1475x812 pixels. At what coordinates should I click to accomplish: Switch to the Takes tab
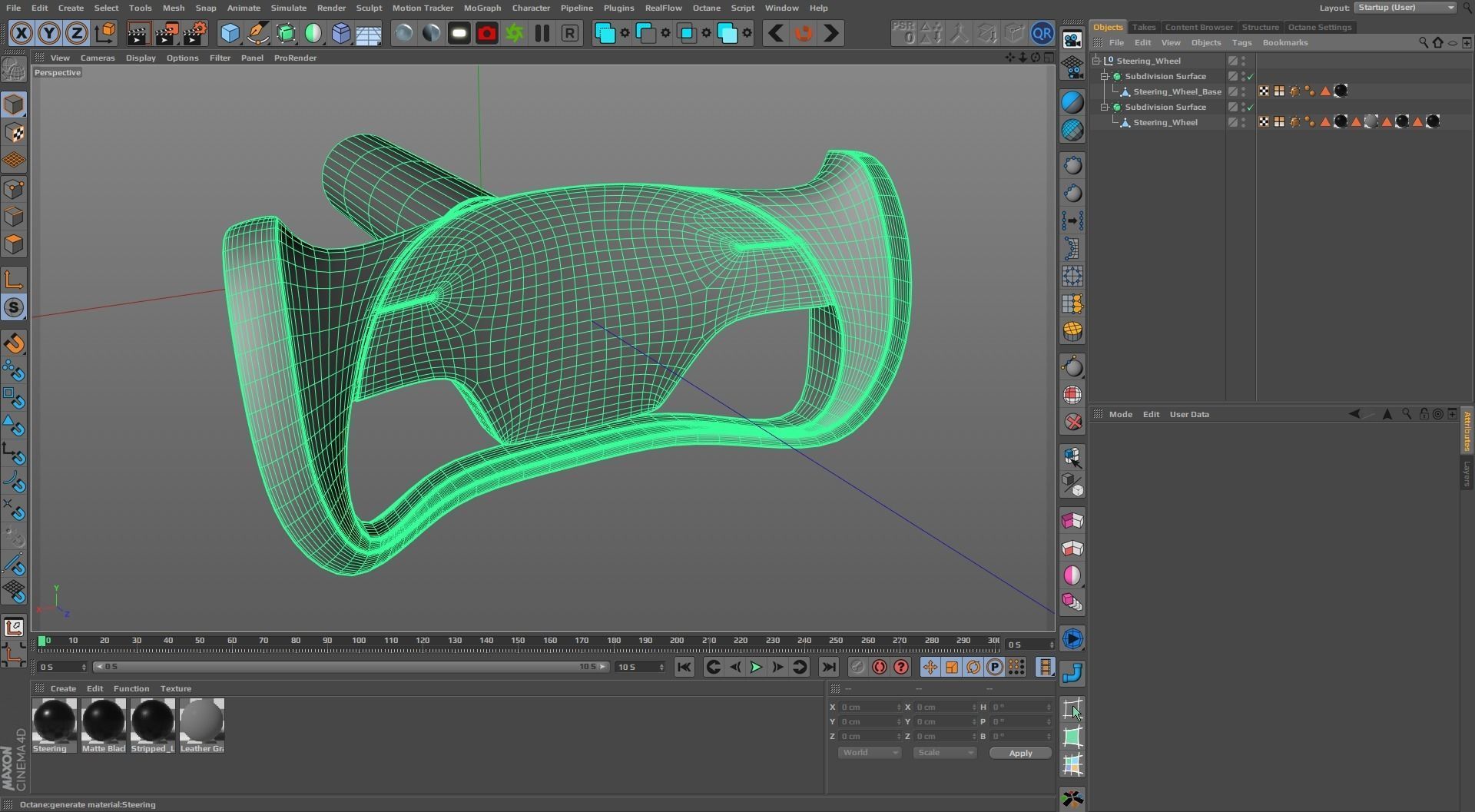pos(1143,27)
